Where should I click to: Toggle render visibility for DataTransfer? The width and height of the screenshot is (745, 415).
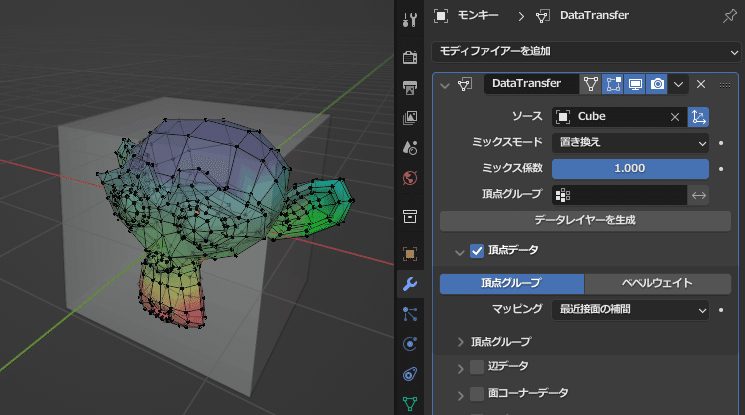pos(657,84)
